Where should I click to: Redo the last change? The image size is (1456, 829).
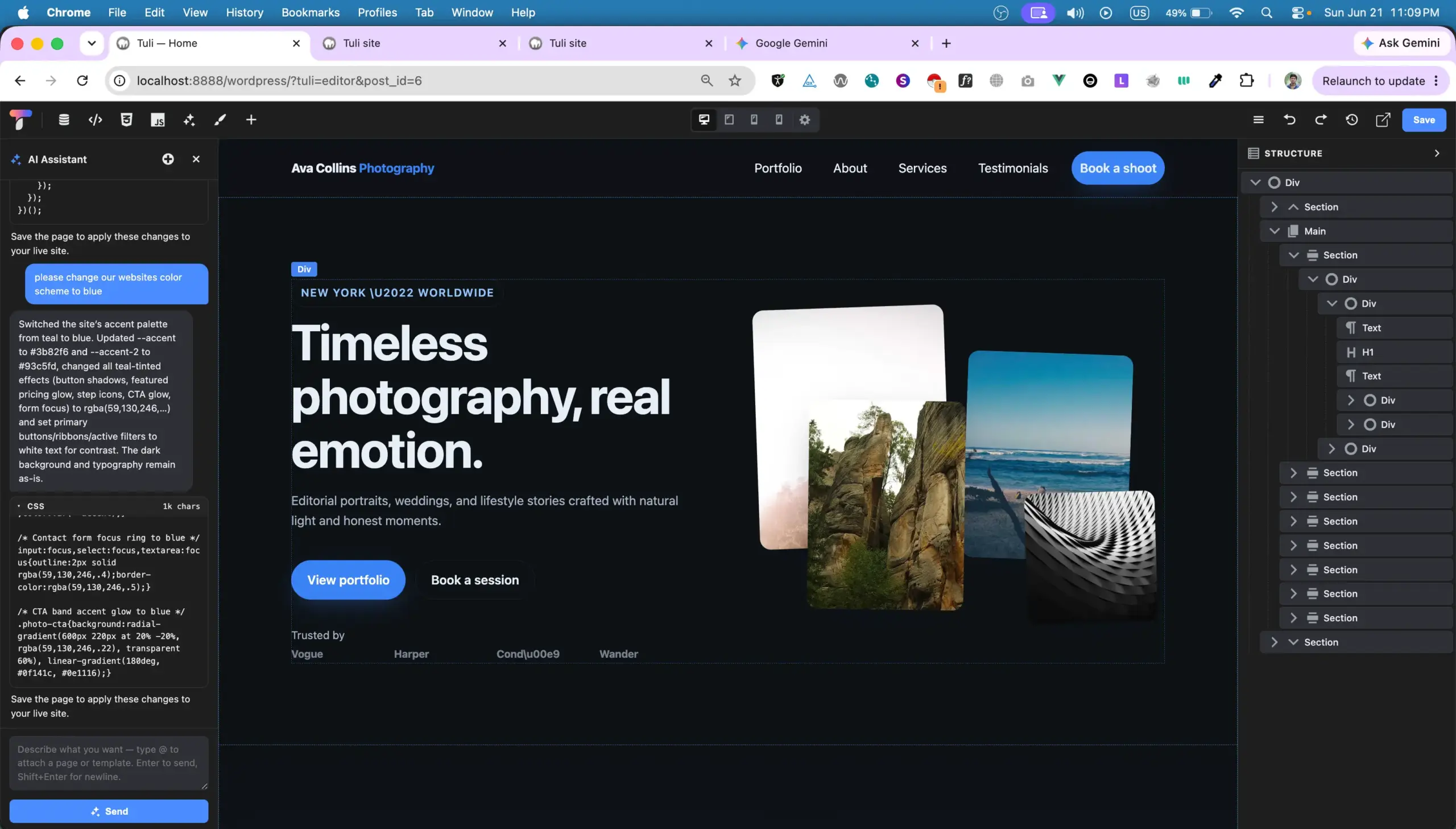tap(1321, 119)
